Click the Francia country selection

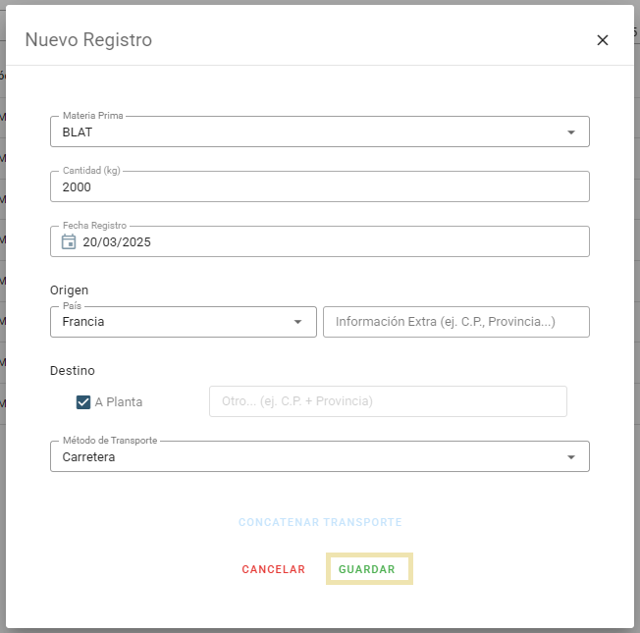click(x=84, y=322)
